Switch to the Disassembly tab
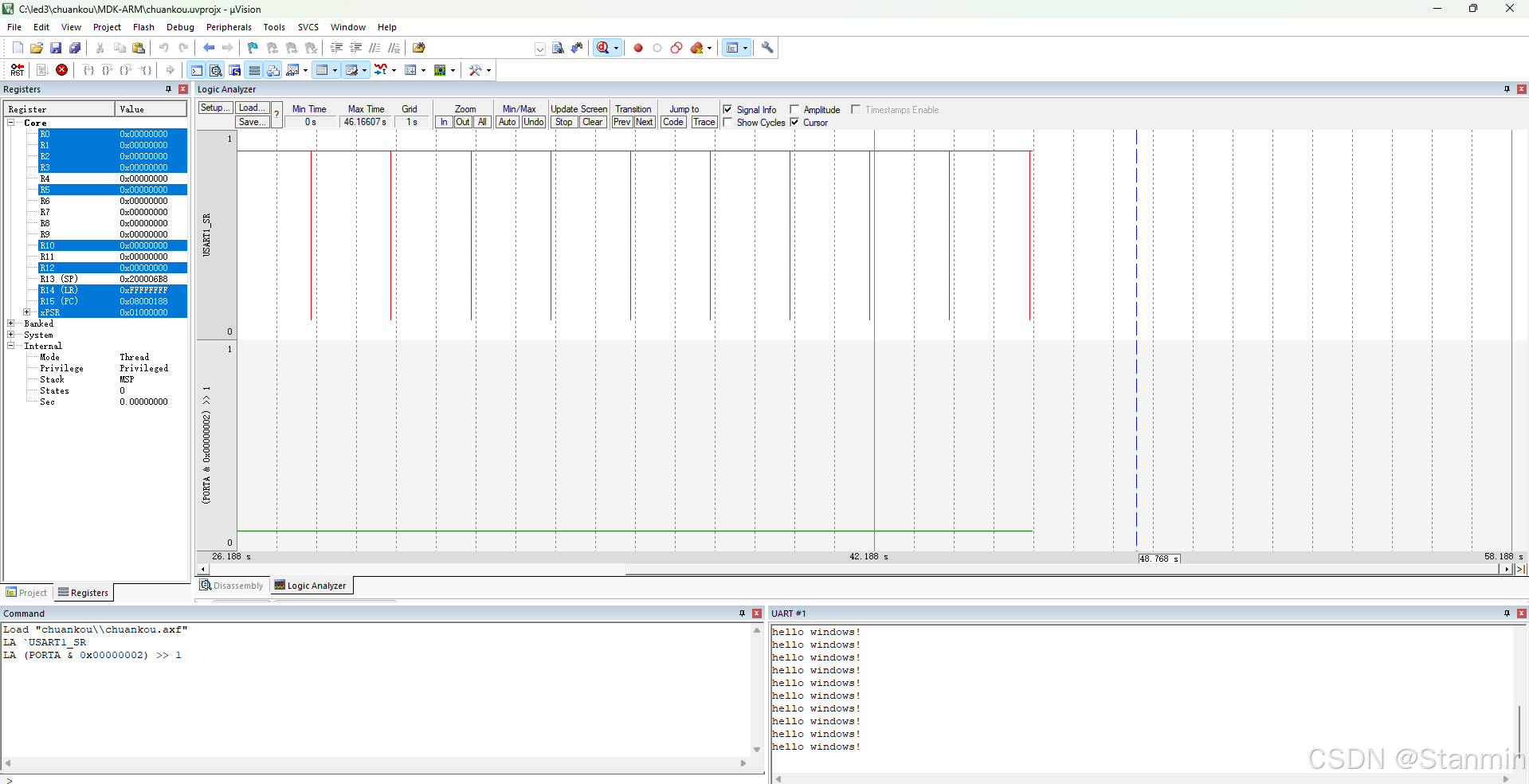The width and height of the screenshot is (1529, 784). 232,586
